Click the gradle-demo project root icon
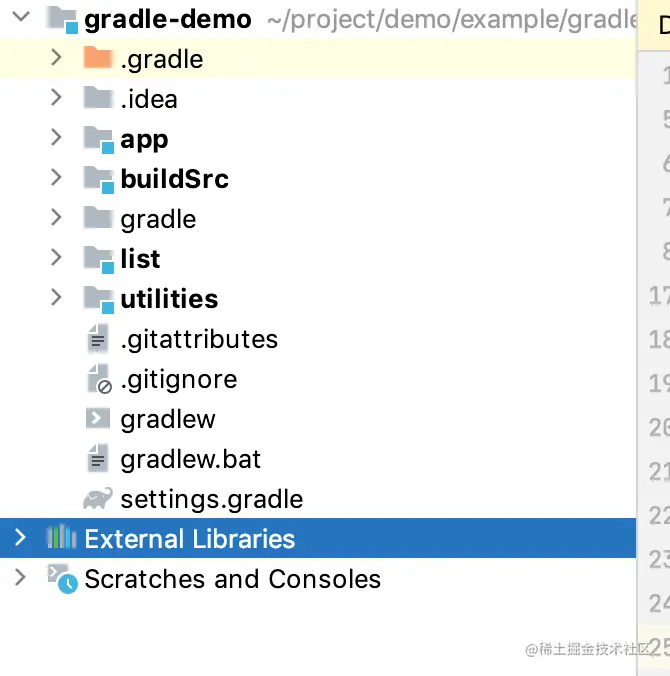Screen dimensions: 670x676 [x=63, y=19]
